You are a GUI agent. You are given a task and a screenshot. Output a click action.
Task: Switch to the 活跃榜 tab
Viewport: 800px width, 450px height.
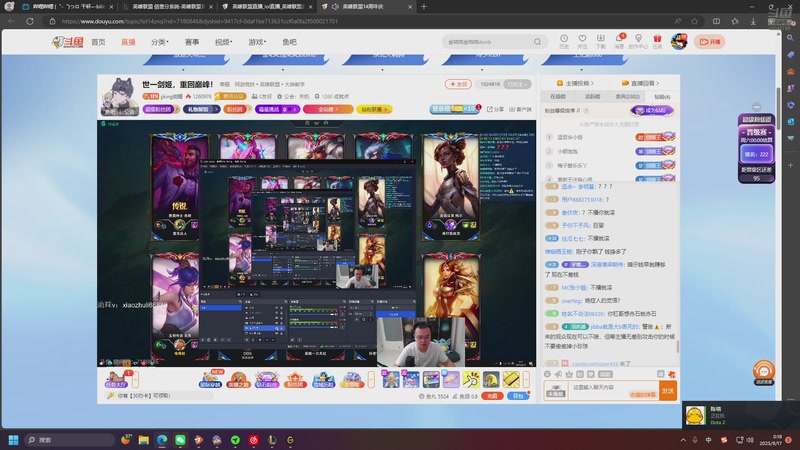[x=592, y=96]
